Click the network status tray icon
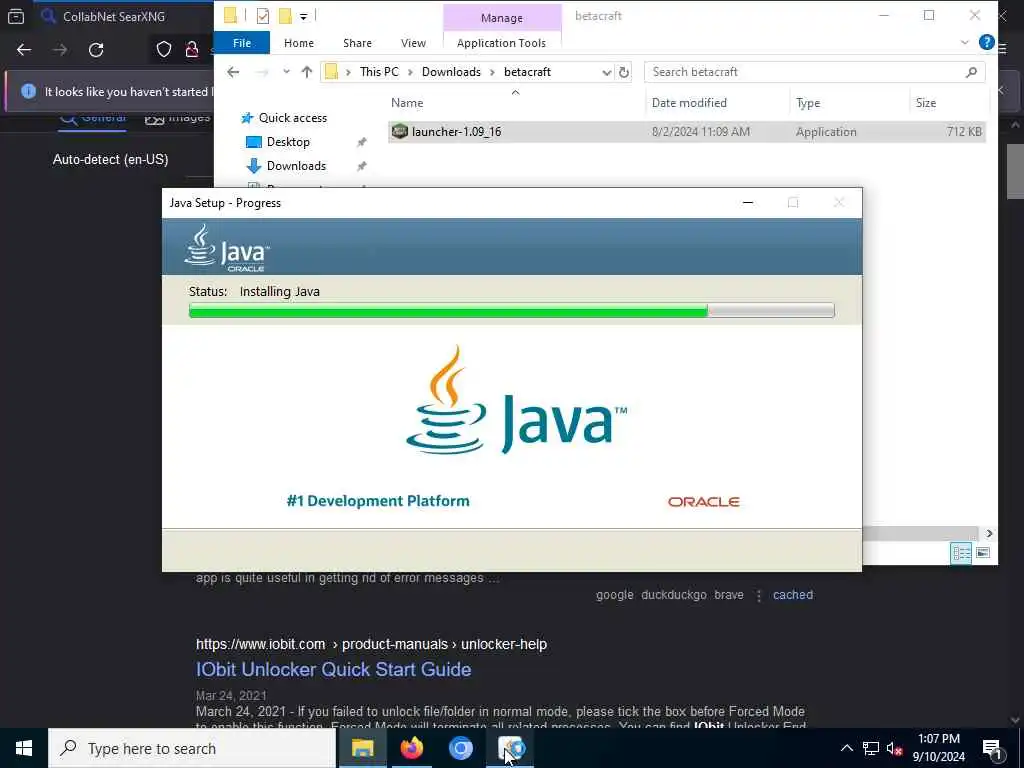Image resolution: width=1024 pixels, height=768 pixels. click(871, 748)
